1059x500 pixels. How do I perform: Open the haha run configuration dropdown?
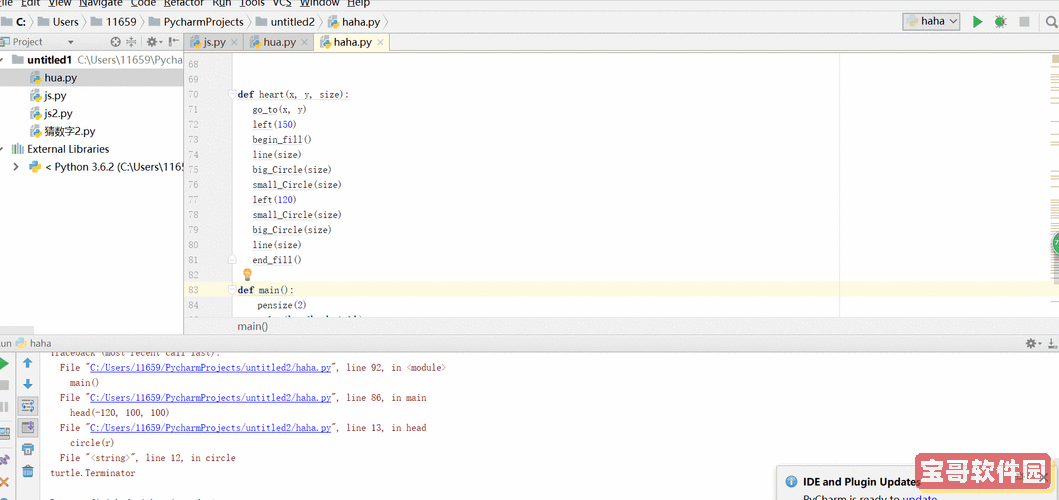coord(931,22)
